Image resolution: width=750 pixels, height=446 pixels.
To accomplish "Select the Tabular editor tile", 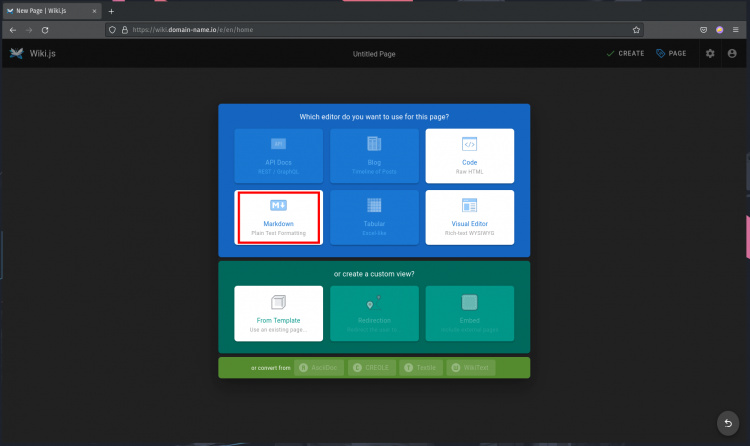I will click(374, 216).
